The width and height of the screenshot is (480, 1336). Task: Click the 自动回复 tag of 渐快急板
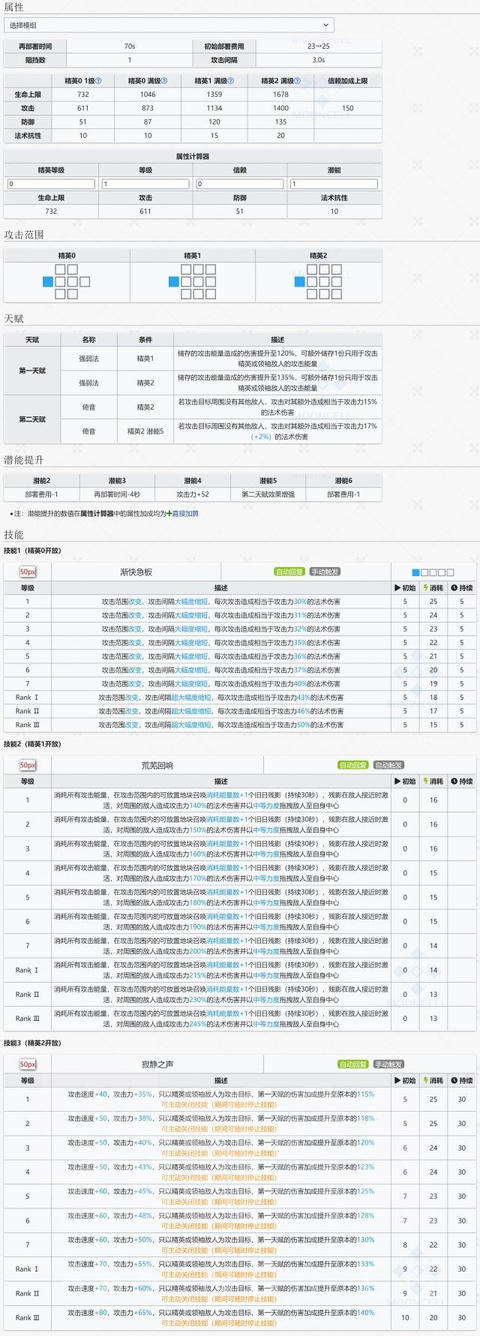pyautogui.click(x=289, y=572)
